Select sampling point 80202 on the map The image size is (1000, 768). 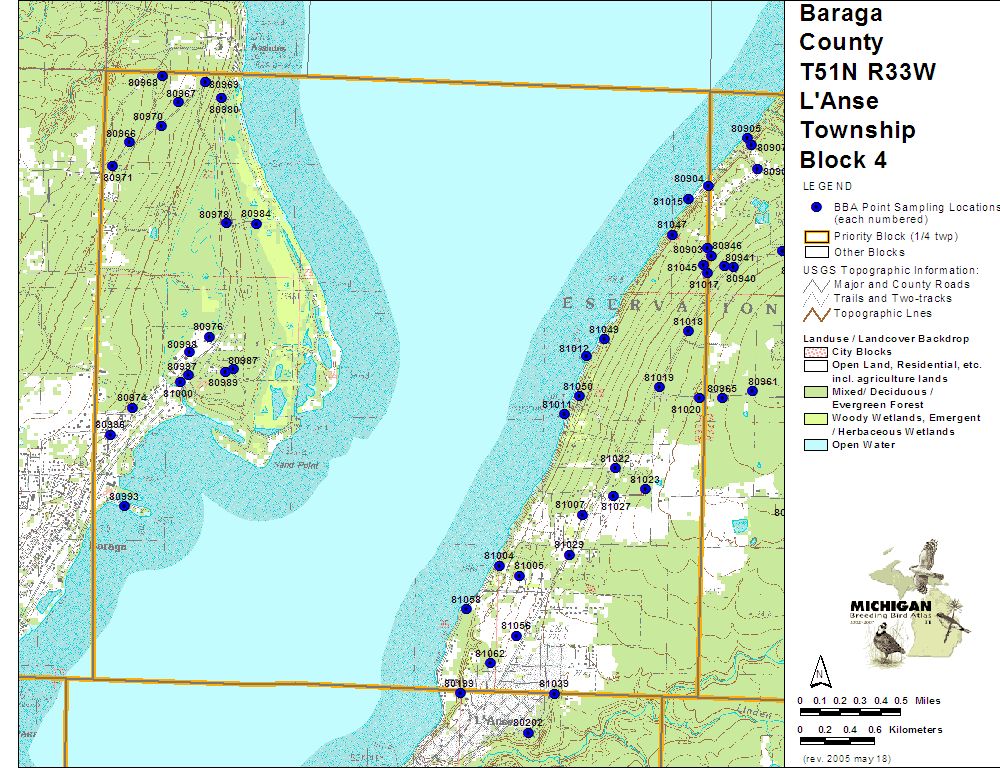(528, 733)
